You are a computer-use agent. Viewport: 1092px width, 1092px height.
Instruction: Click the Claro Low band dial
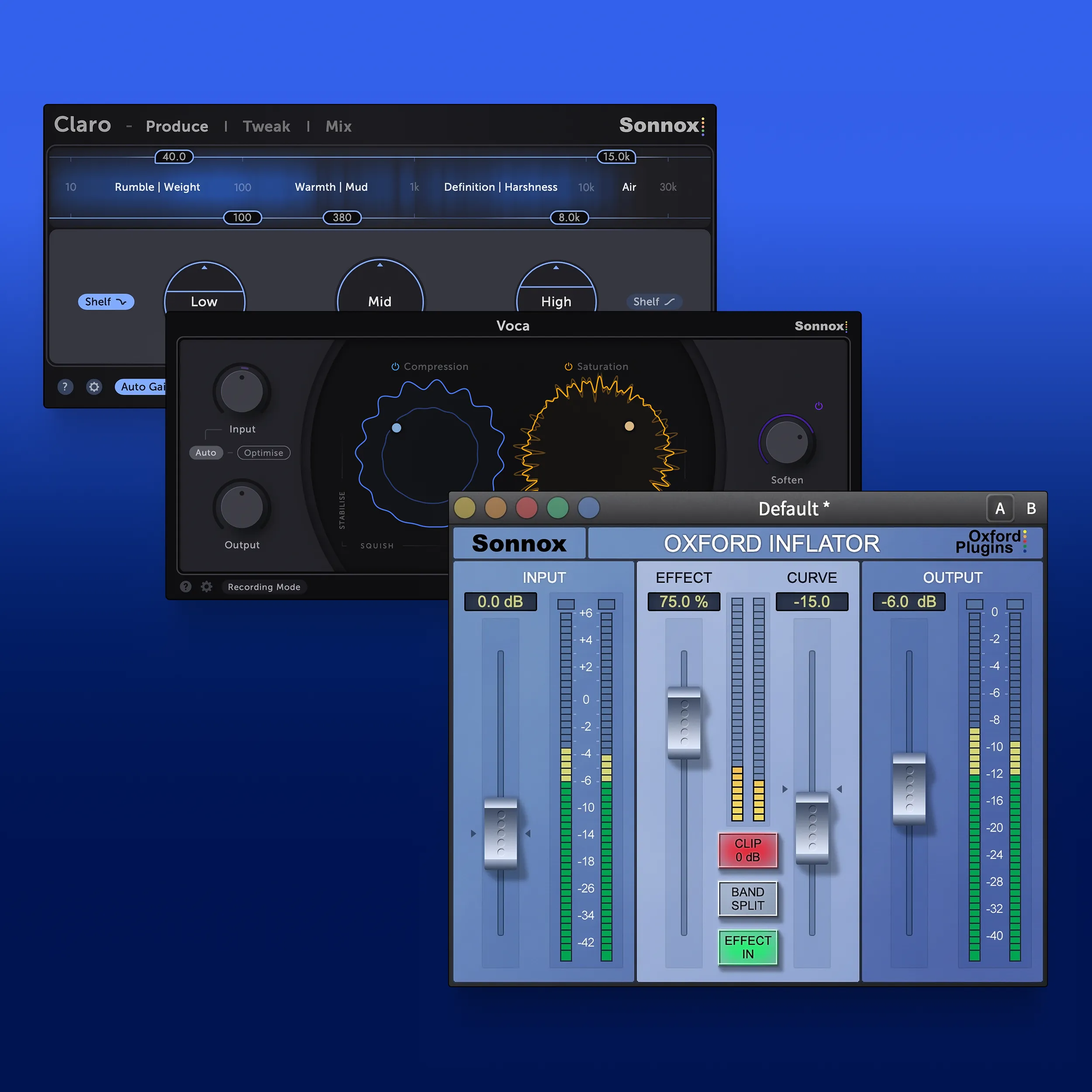[x=204, y=287]
